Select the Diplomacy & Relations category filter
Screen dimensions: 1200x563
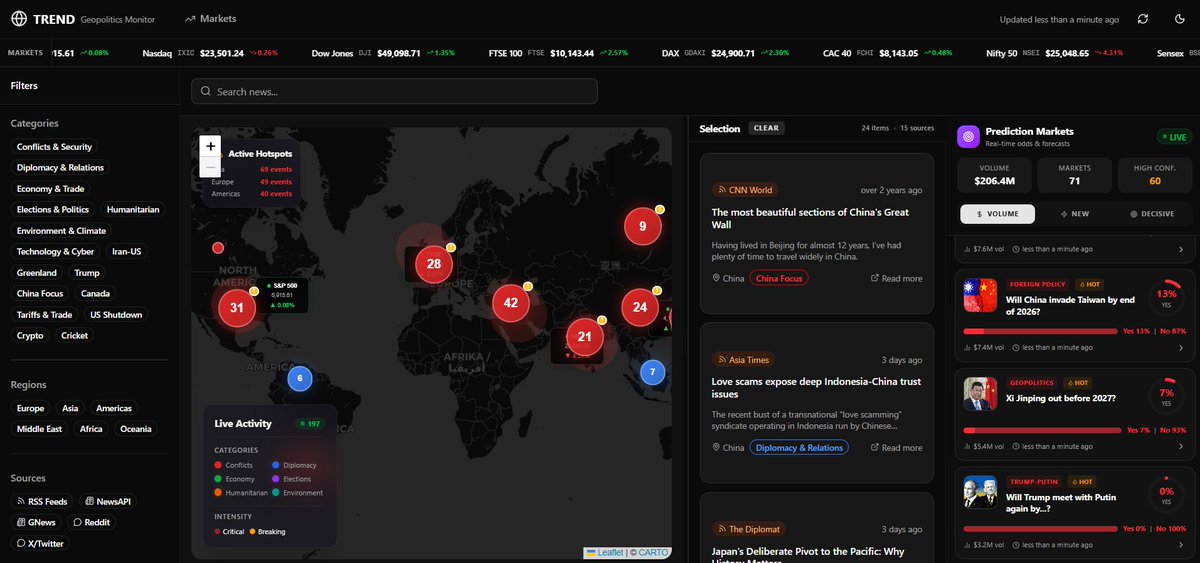[60, 168]
